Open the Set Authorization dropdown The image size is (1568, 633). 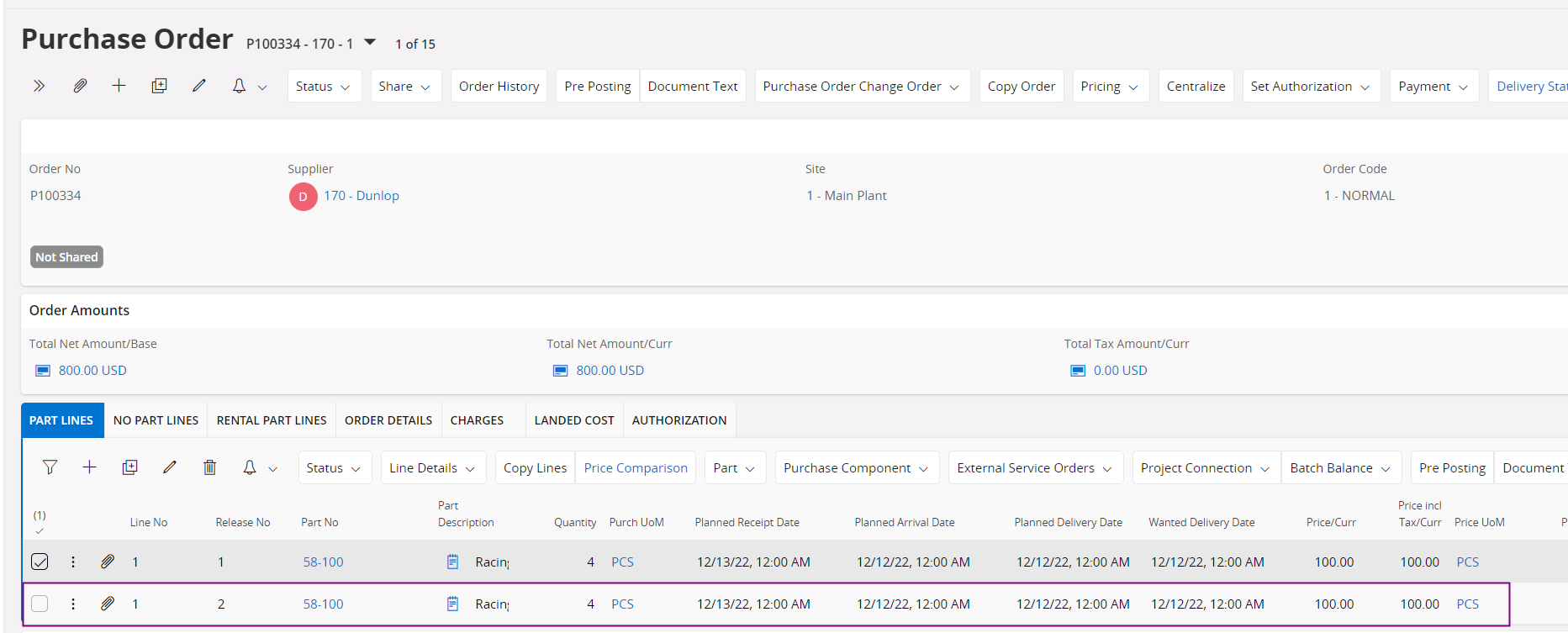1310,86
